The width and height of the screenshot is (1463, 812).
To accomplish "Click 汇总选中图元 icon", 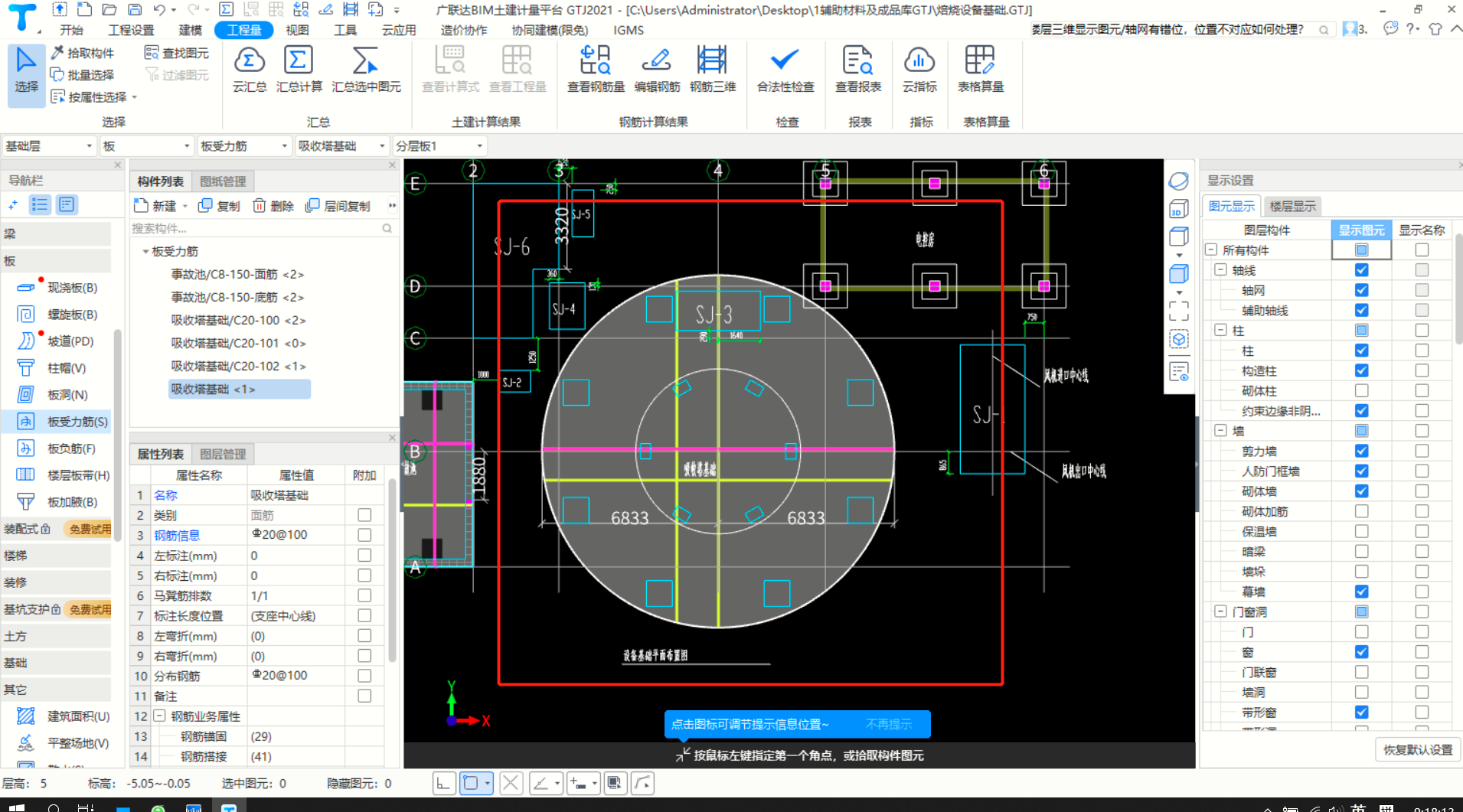I will coord(366,69).
